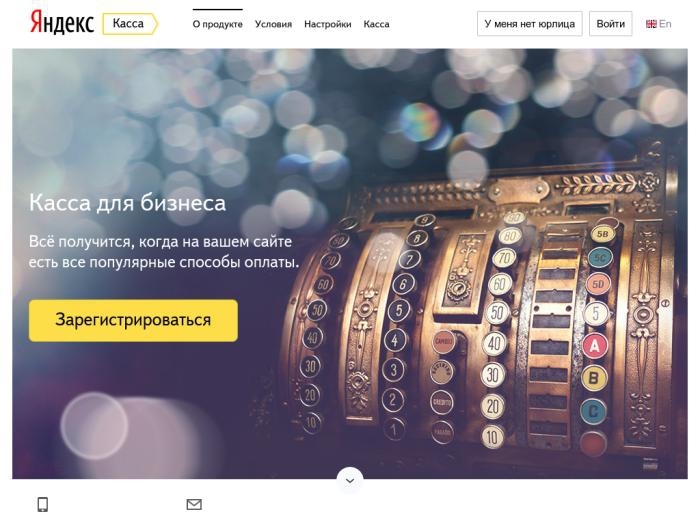This screenshot has width=700, height=525.
Task: Click the teal C key on register
Action: coord(593,411)
